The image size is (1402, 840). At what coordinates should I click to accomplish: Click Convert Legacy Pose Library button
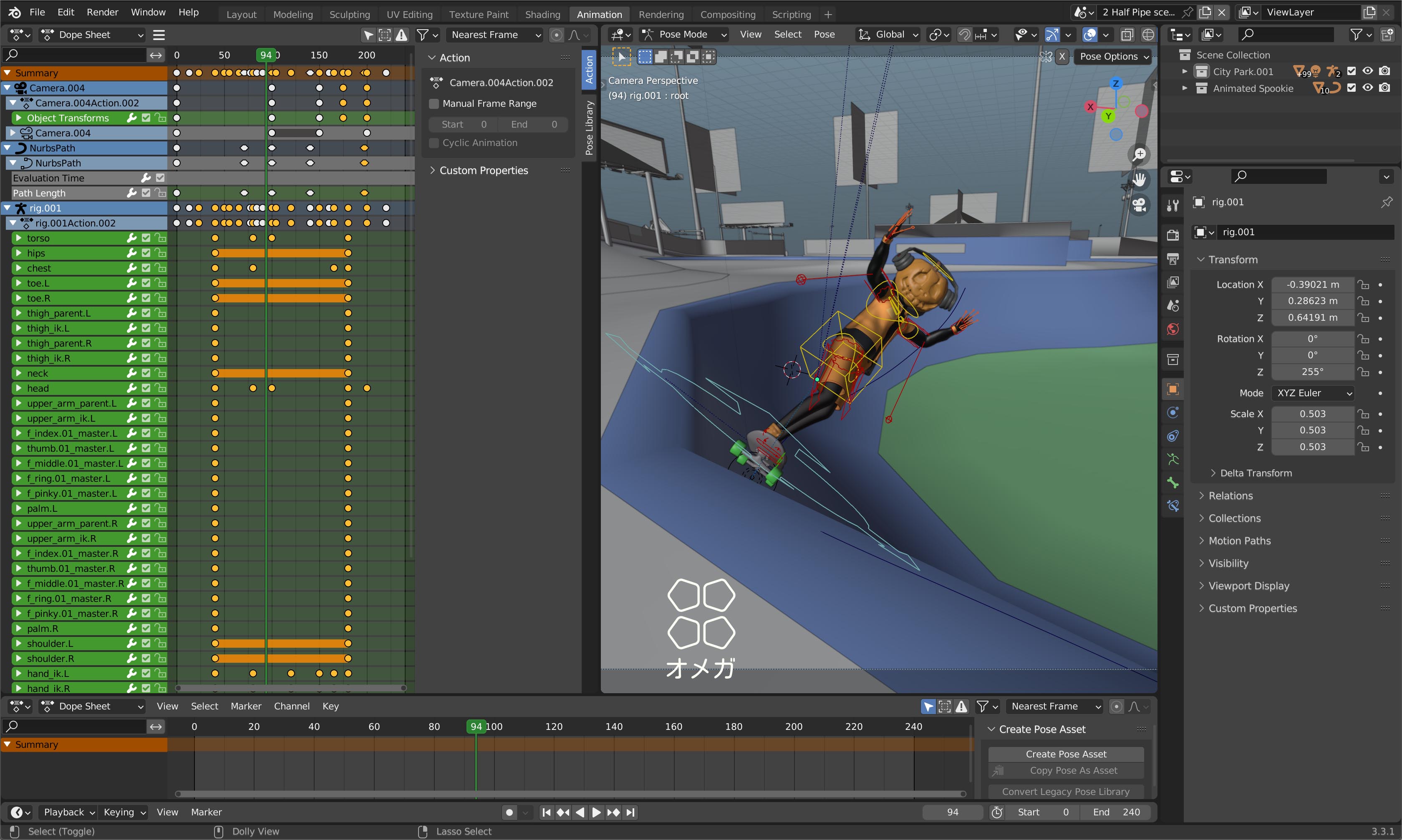(1066, 792)
